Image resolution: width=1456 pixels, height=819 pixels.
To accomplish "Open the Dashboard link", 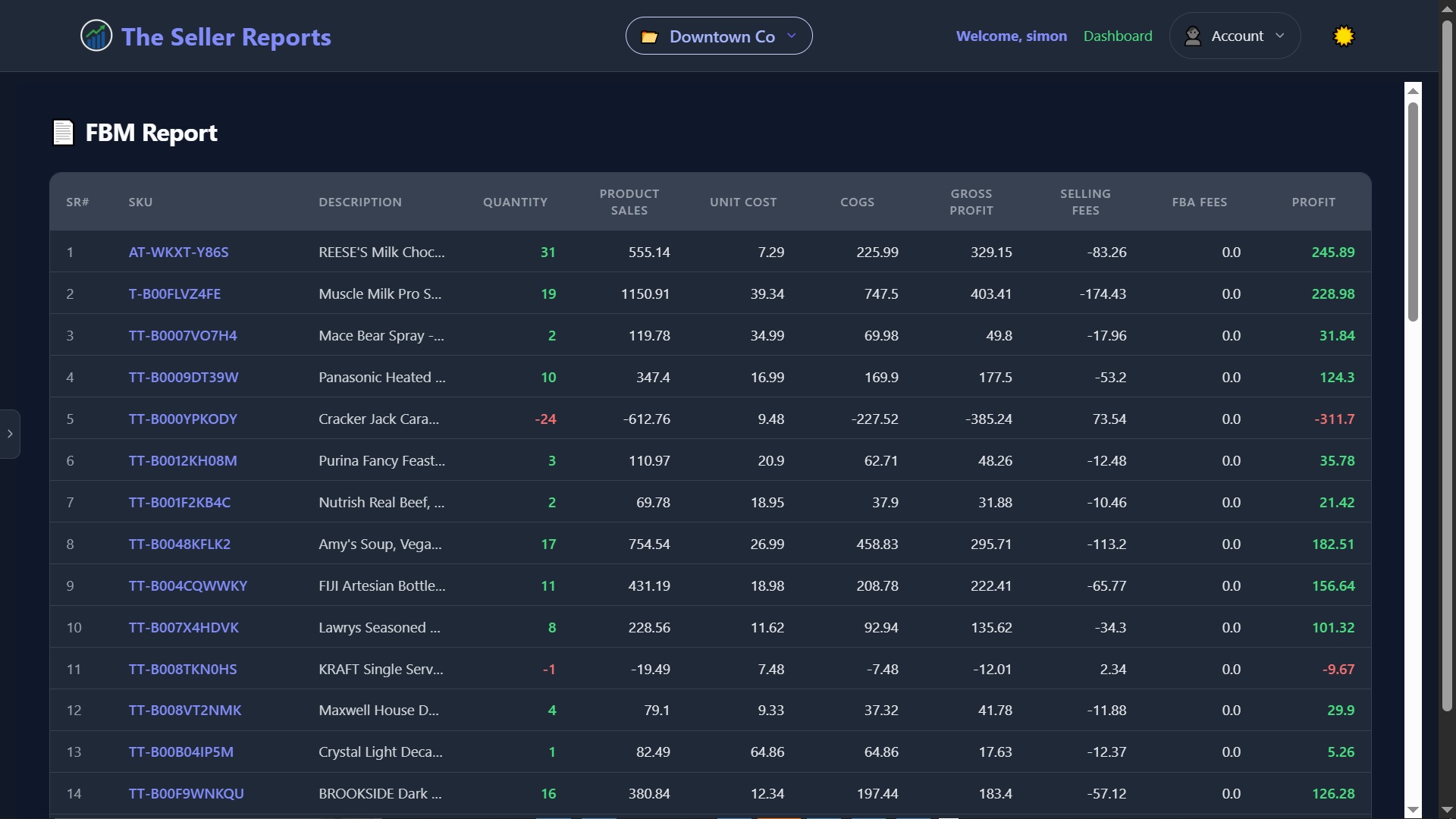I will (1118, 36).
